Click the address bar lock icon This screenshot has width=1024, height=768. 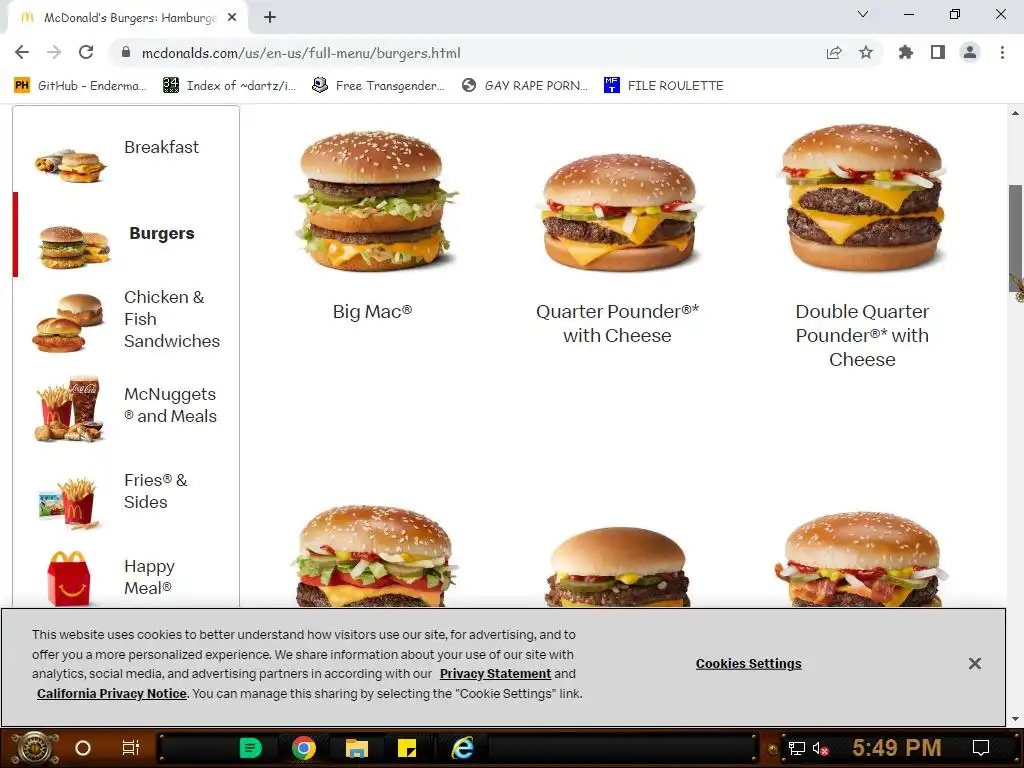tap(126, 52)
